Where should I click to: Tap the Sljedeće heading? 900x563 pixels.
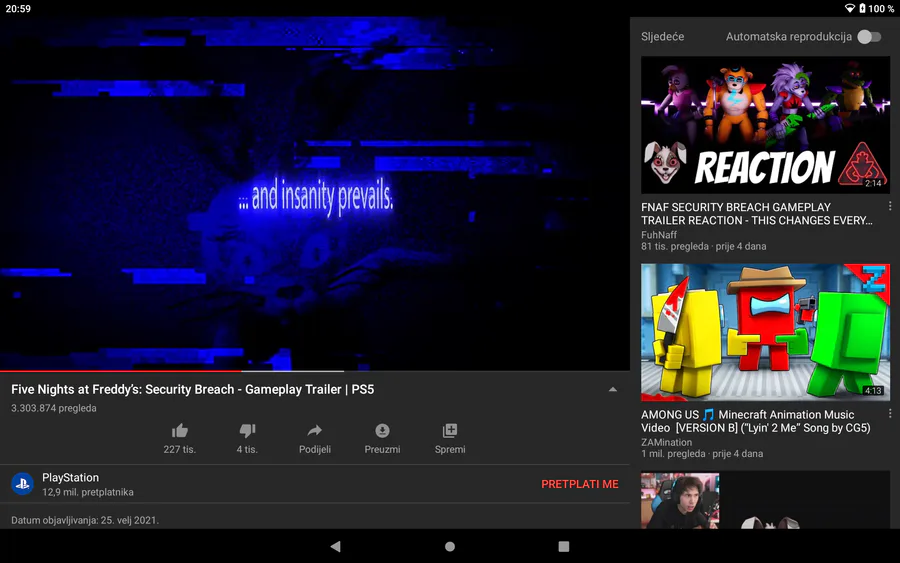[x=662, y=37]
